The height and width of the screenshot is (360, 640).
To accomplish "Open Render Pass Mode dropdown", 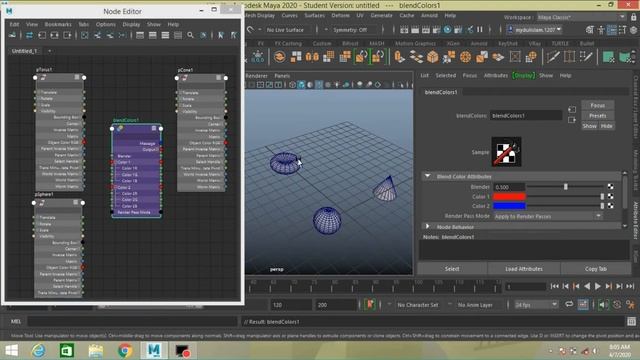I will (548, 216).
